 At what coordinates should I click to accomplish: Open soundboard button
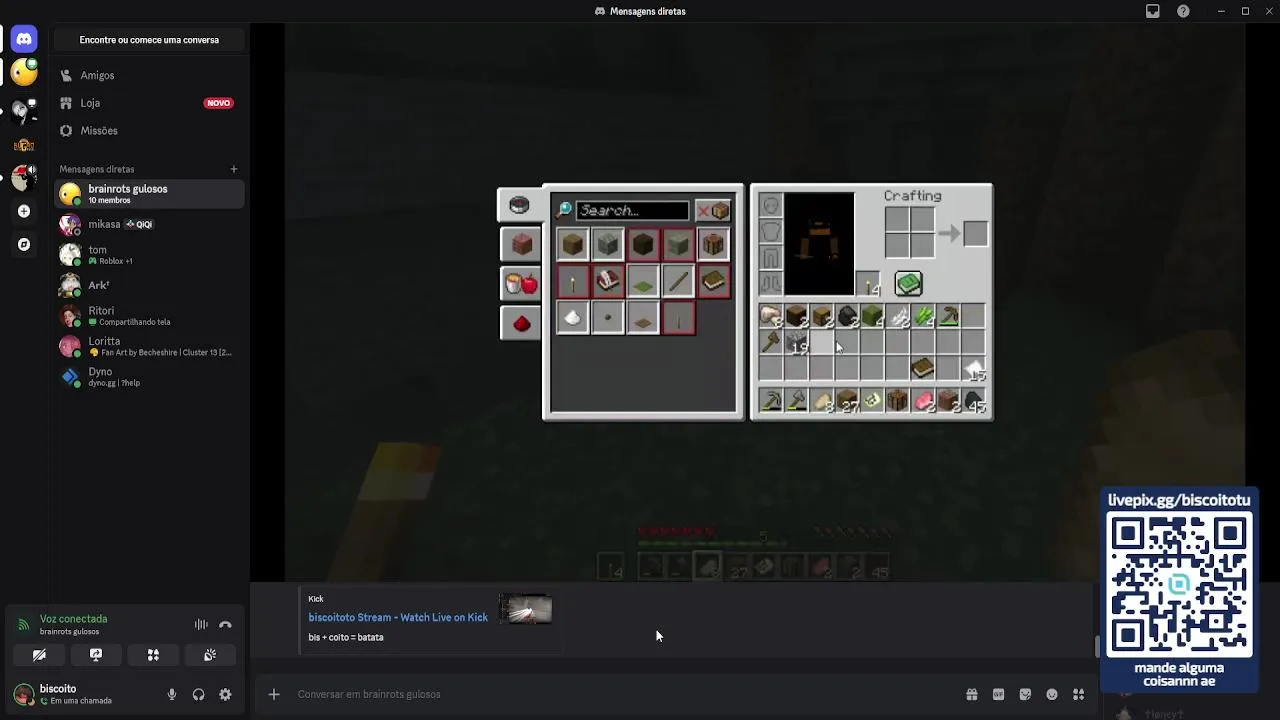pos(210,655)
